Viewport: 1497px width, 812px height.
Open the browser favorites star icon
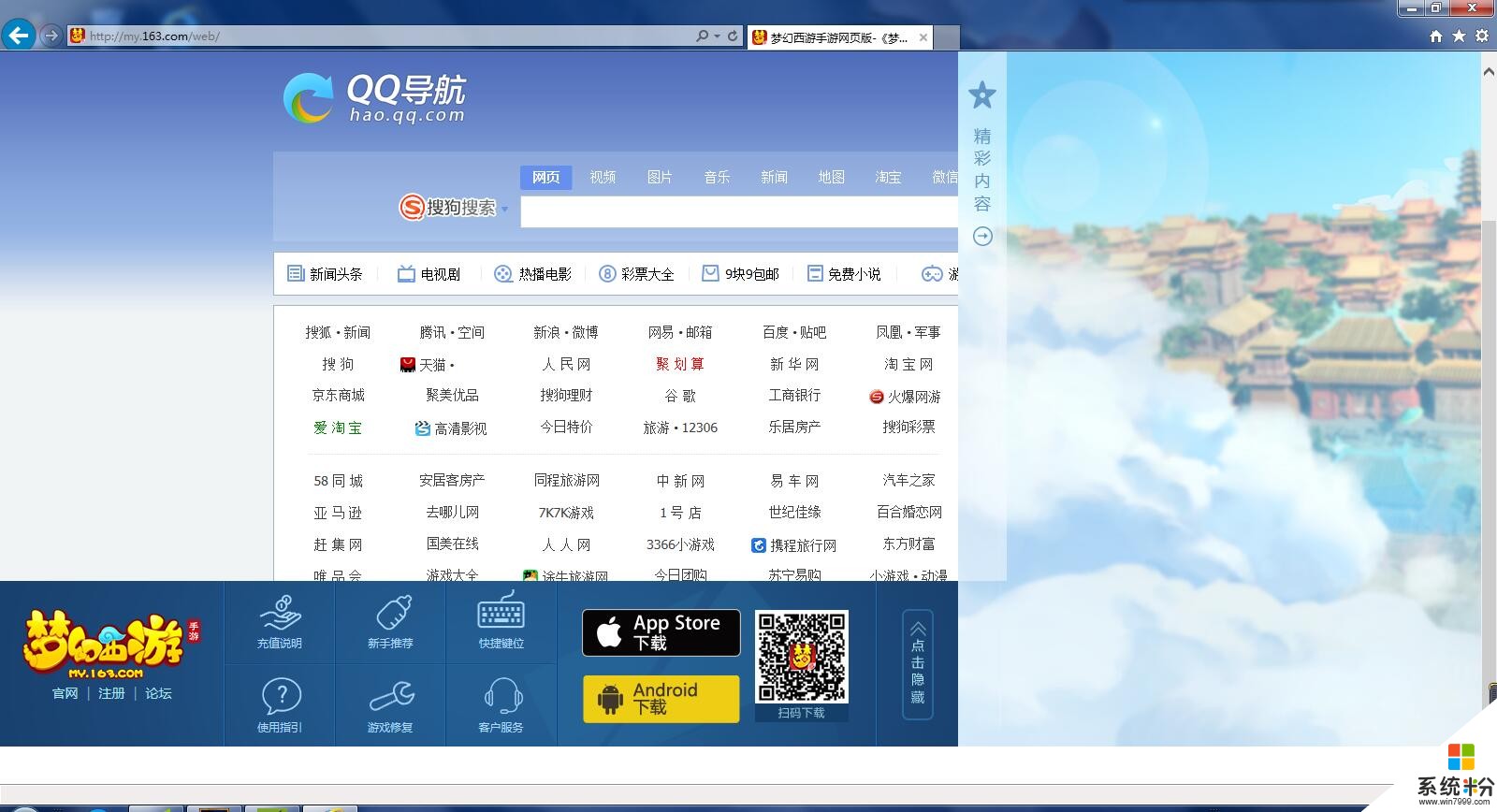[1459, 36]
